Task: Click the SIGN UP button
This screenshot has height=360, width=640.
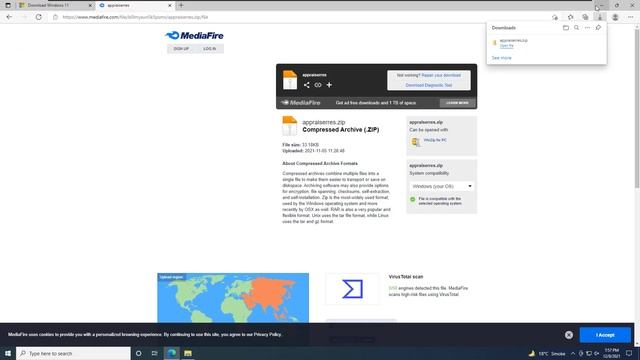Action: pos(181,49)
